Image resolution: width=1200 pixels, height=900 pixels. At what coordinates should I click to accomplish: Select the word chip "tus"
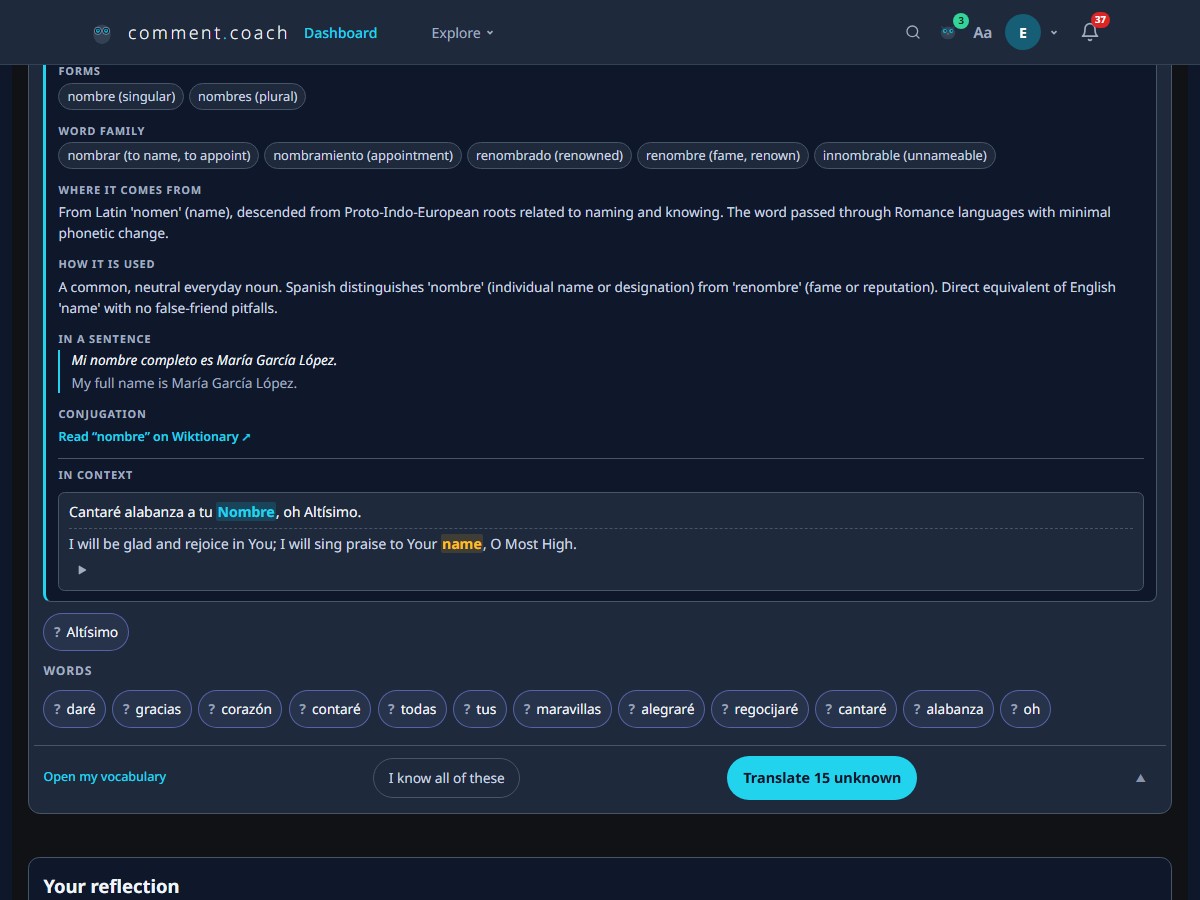(480, 709)
